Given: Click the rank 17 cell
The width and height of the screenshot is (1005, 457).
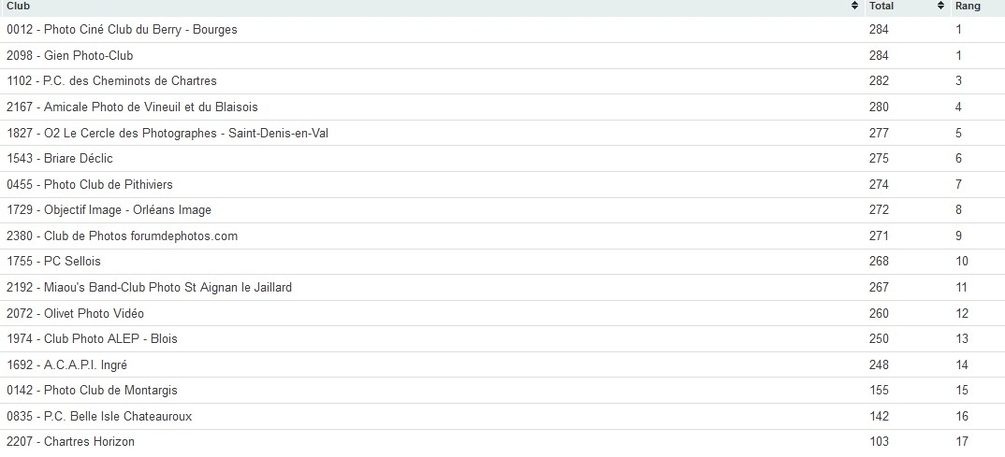Looking at the screenshot, I should point(962,442).
